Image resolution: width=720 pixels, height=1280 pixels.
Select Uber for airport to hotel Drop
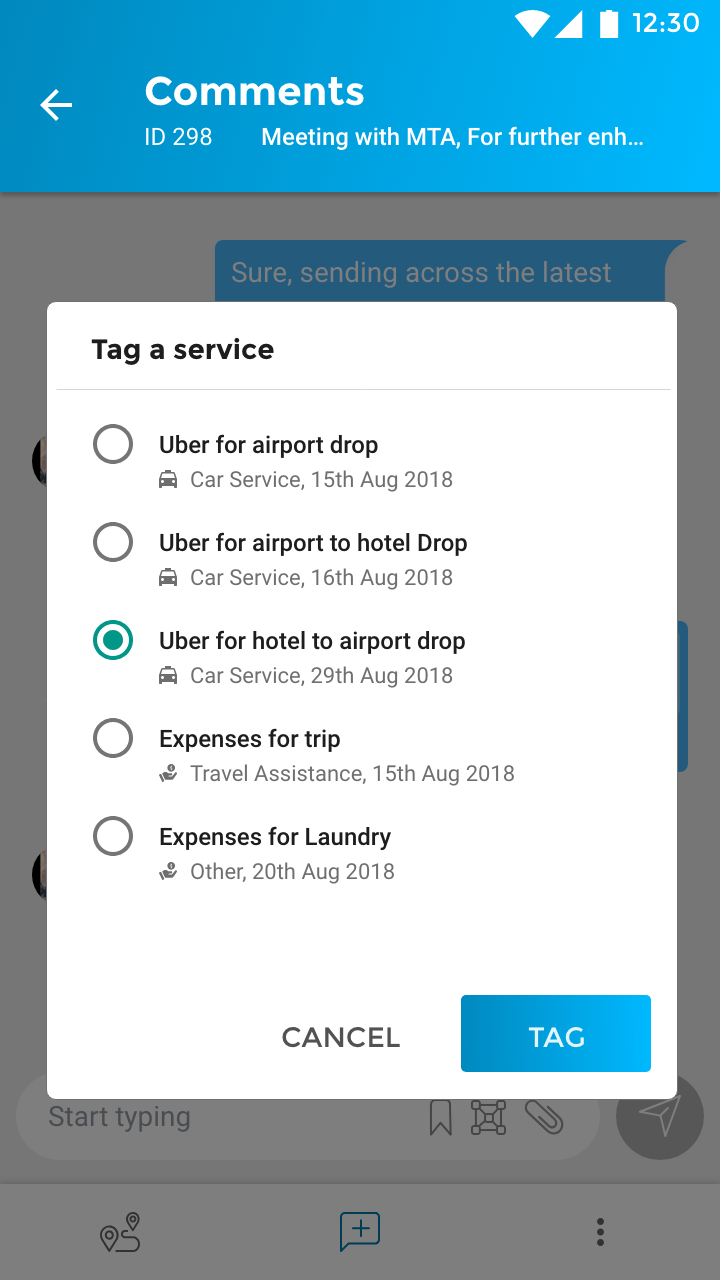113,543
